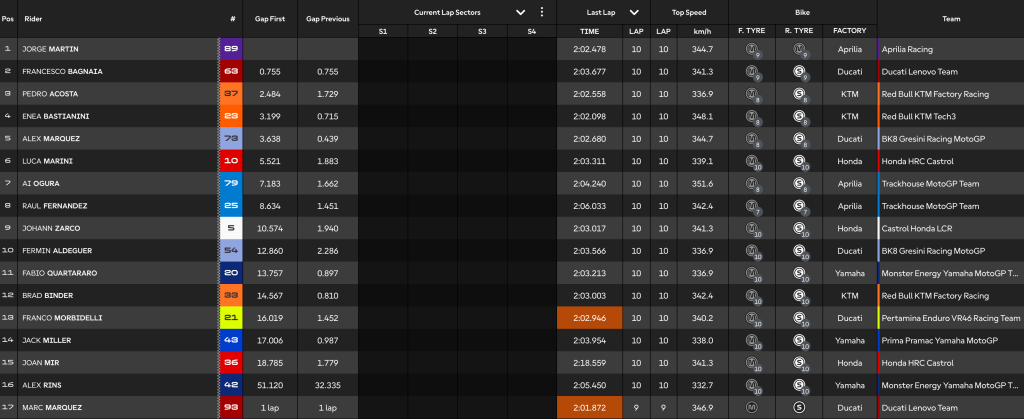Click Marc Marquez's rear soft tyre icon
This screenshot has height=419, width=1024.
(799, 407)
